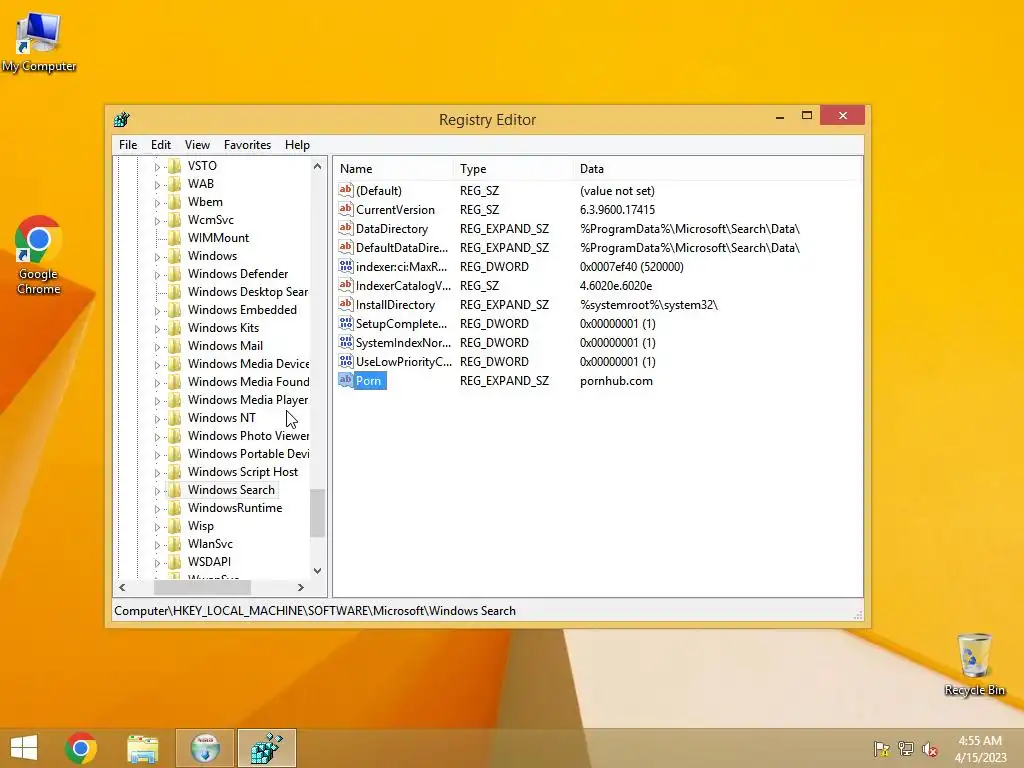
Task: Expand the Wbem tree node
Action: [x=157, y=203]
